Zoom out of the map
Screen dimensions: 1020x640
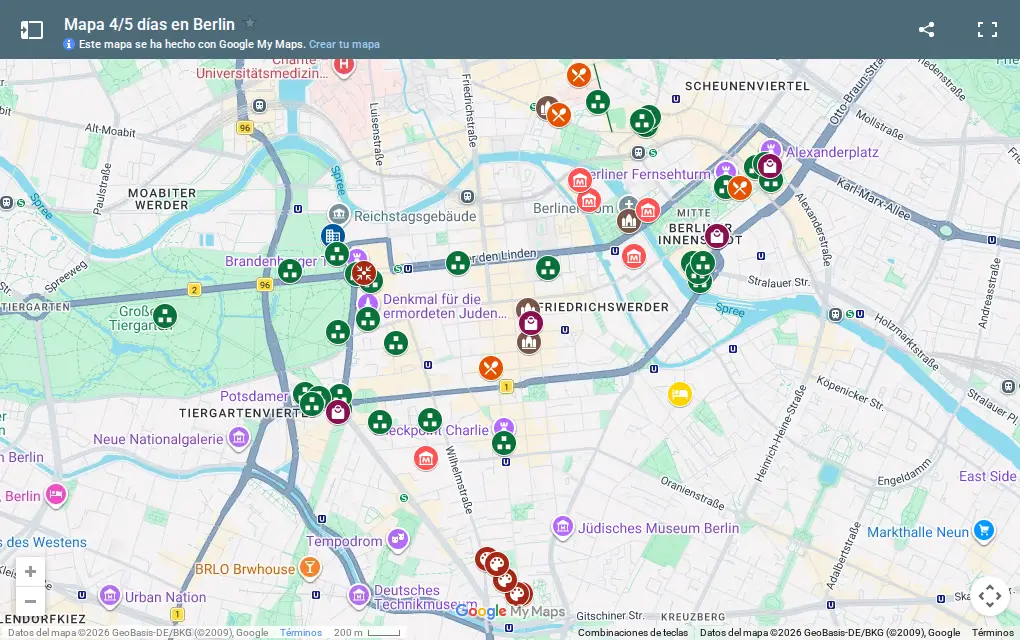[x=31, y=602]
